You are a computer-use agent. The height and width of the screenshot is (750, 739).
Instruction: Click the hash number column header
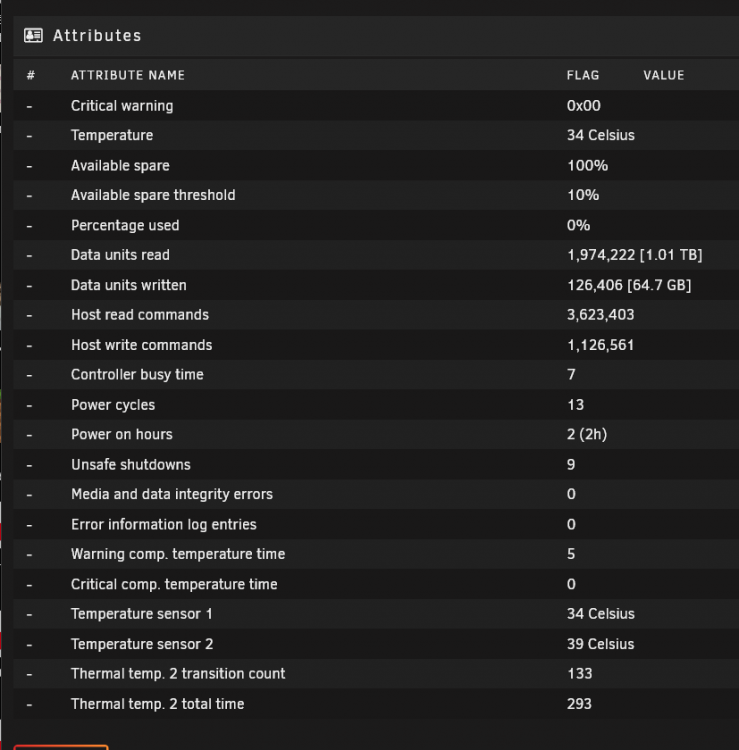(x=31, y=75)
